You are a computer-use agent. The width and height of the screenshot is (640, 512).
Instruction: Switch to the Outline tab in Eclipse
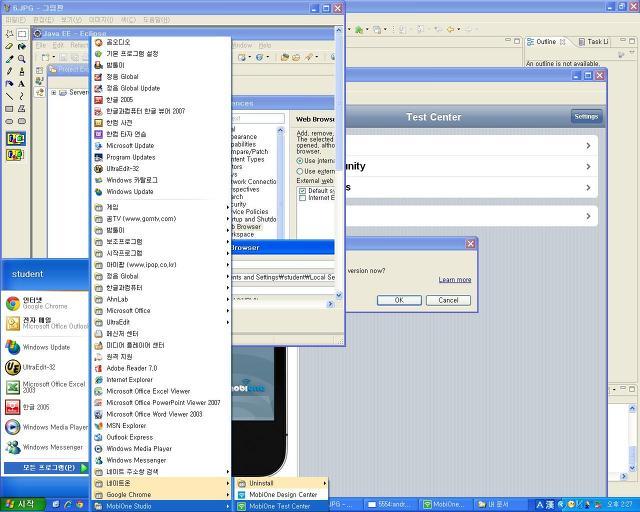[546, 42]
